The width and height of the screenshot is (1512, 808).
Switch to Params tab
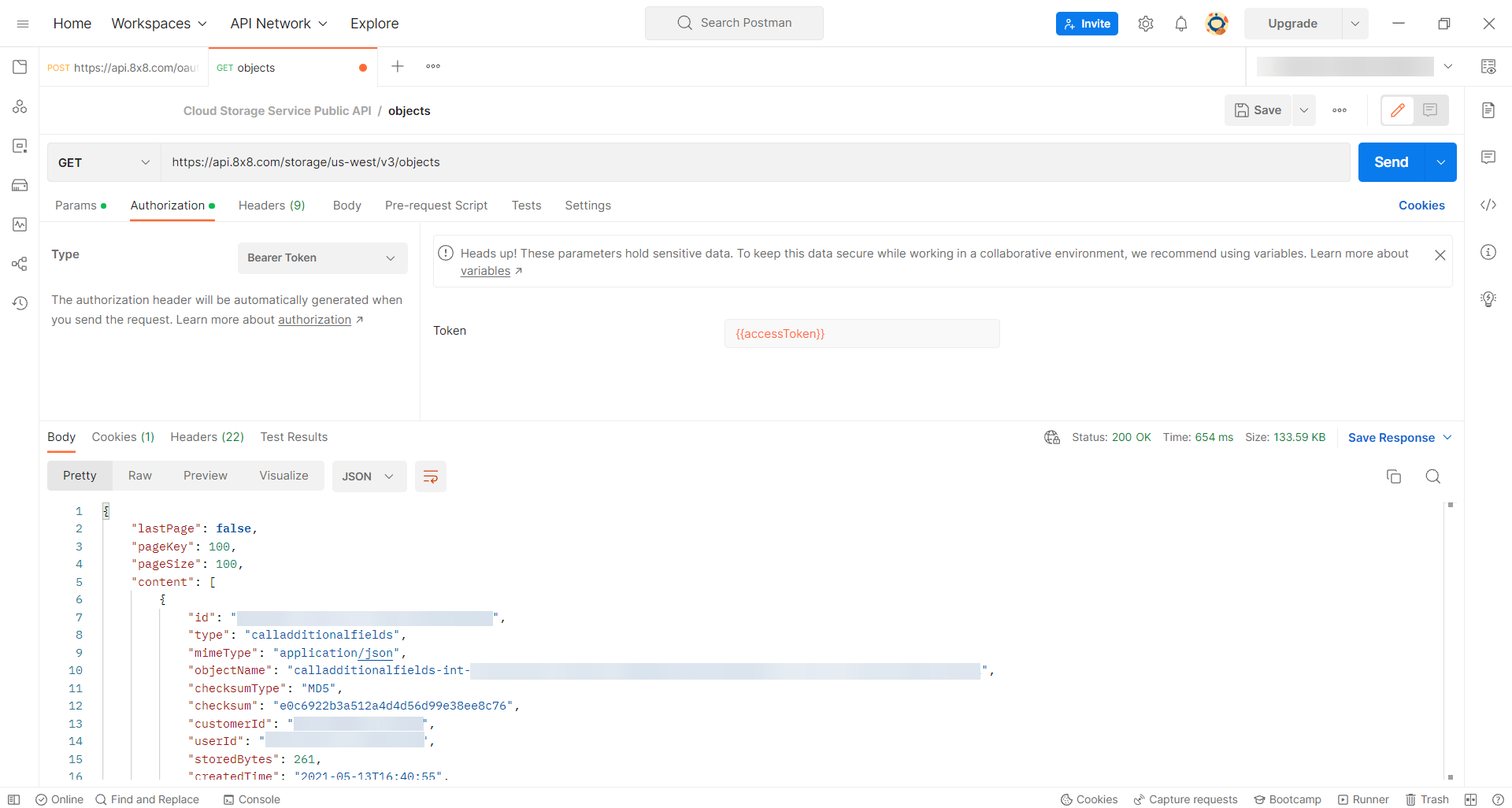pos(80,206)
